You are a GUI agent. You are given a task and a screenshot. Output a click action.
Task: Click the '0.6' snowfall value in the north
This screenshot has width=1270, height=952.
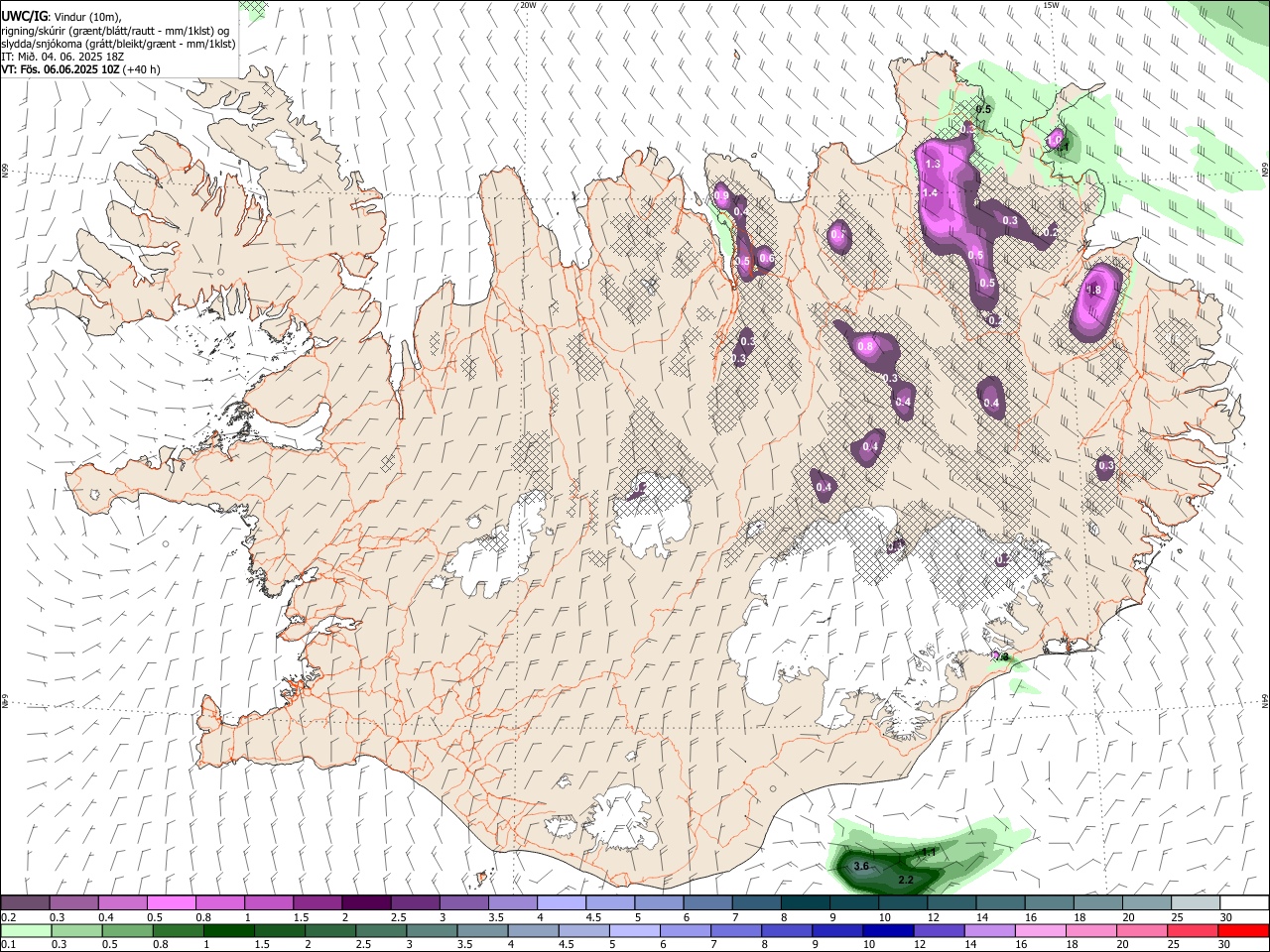tap(766, 259)
